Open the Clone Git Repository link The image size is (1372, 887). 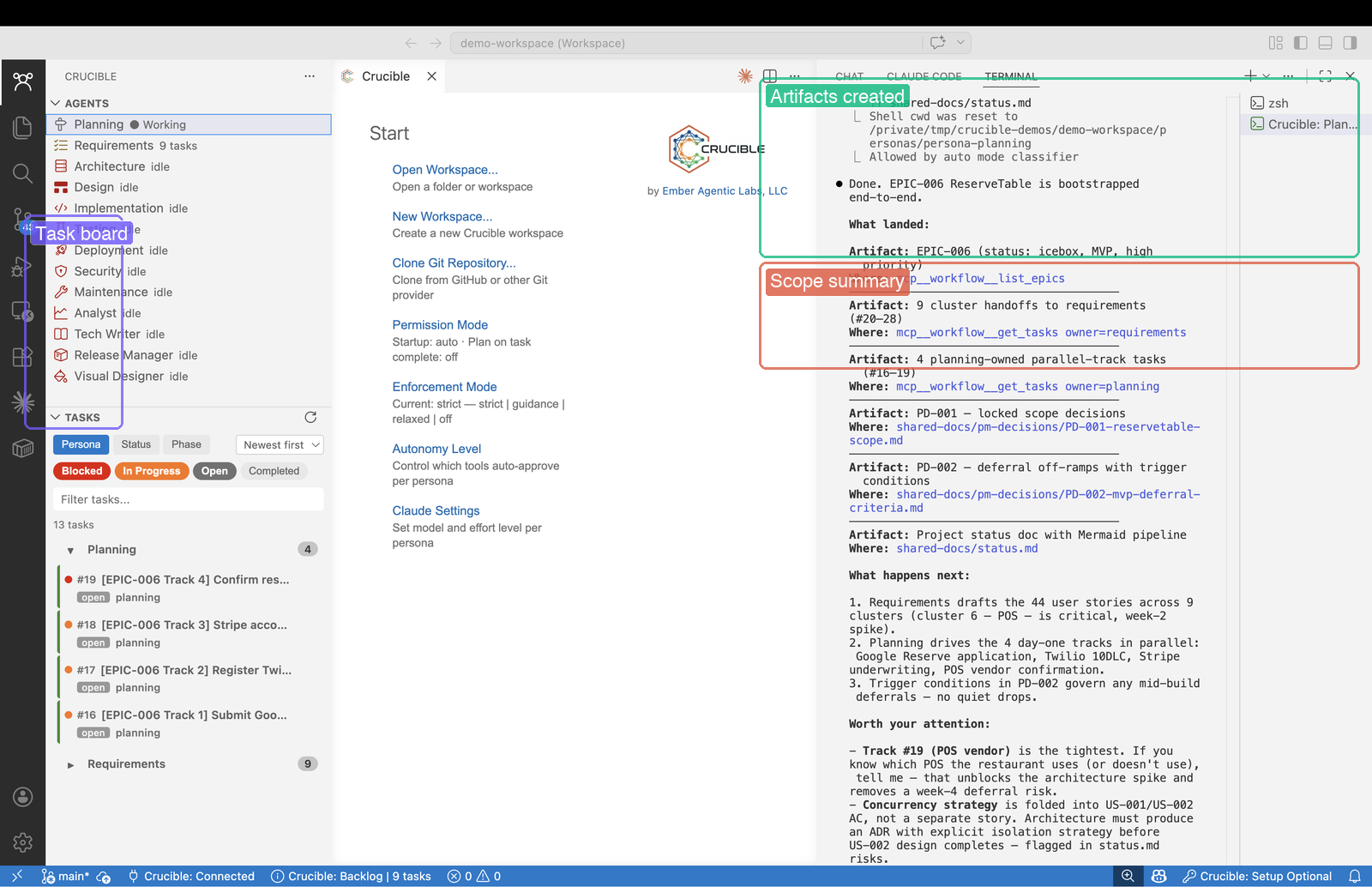click(x=454, y=263)
